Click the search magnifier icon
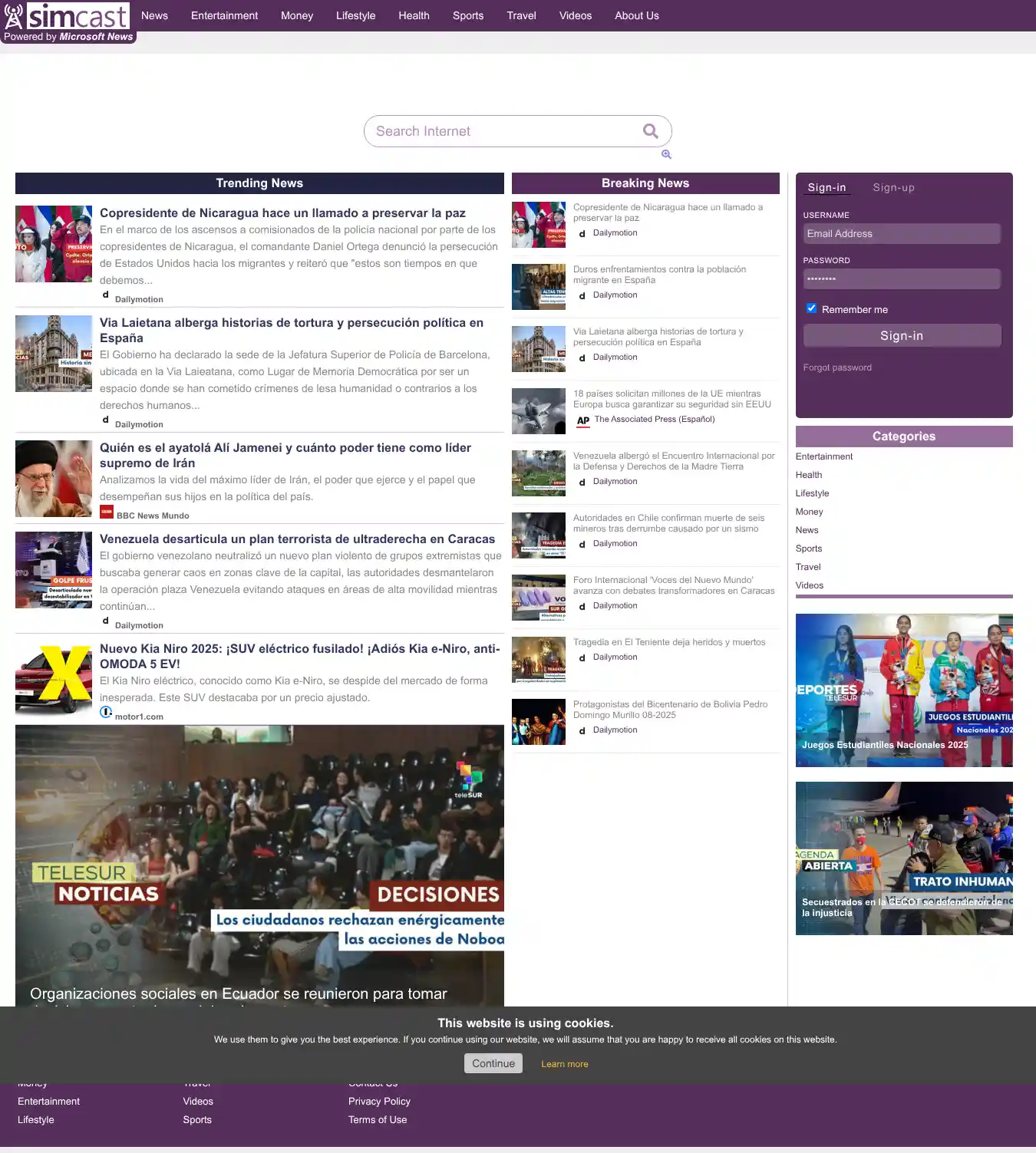 pos(650,131)
